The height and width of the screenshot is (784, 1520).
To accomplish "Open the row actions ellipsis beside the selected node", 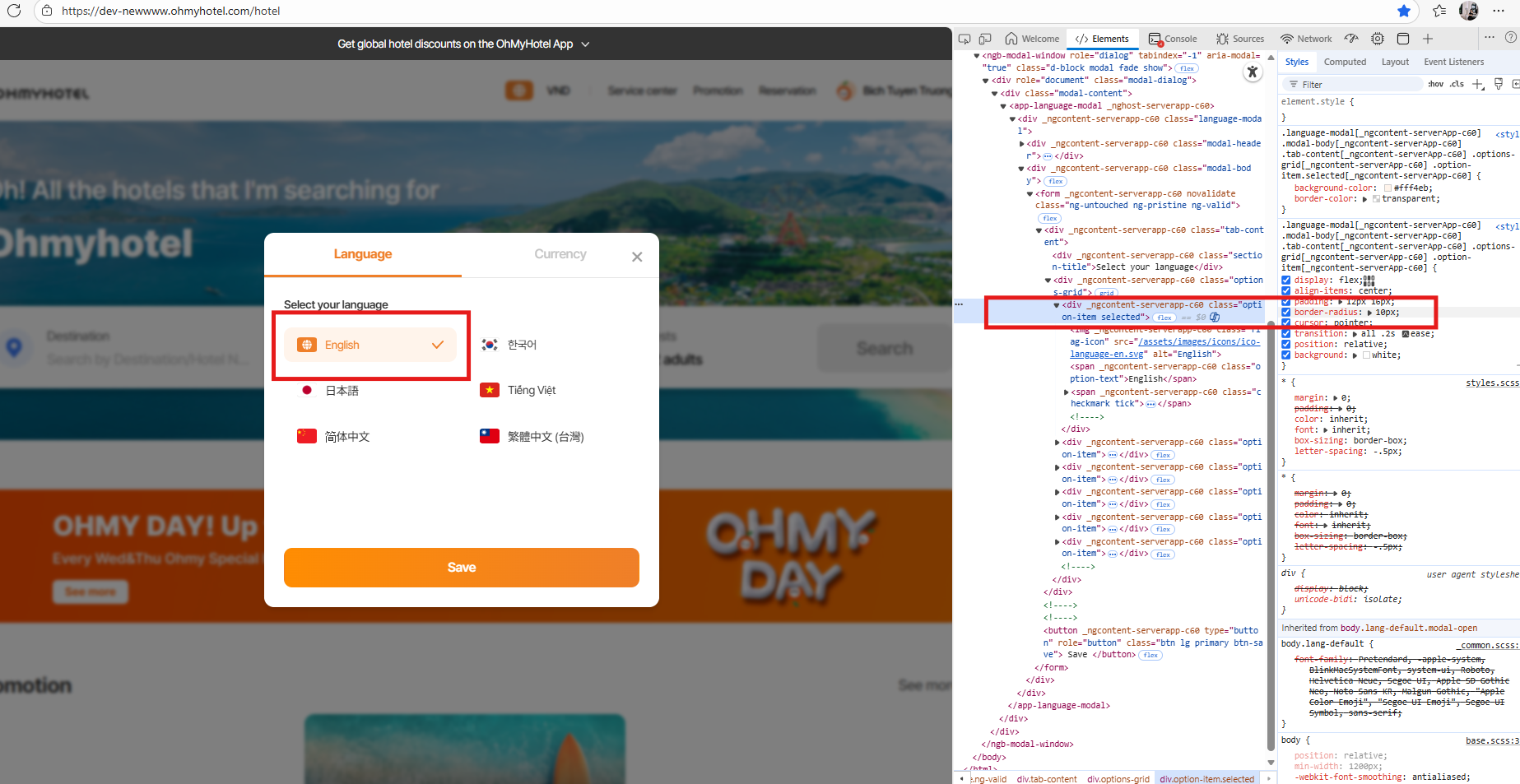I will (959, 304).
